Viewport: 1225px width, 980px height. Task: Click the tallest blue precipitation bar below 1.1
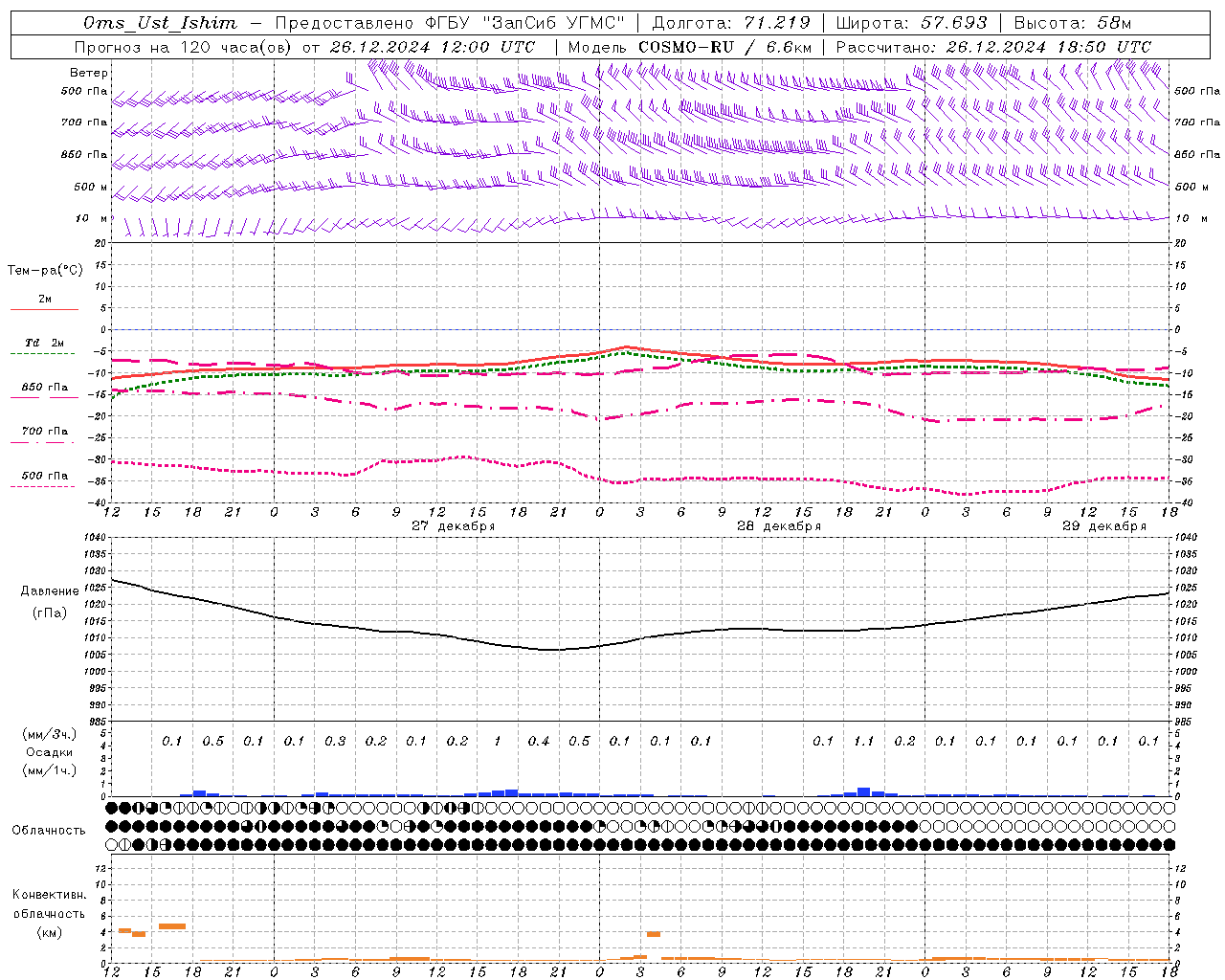click(x=863, y=791)
